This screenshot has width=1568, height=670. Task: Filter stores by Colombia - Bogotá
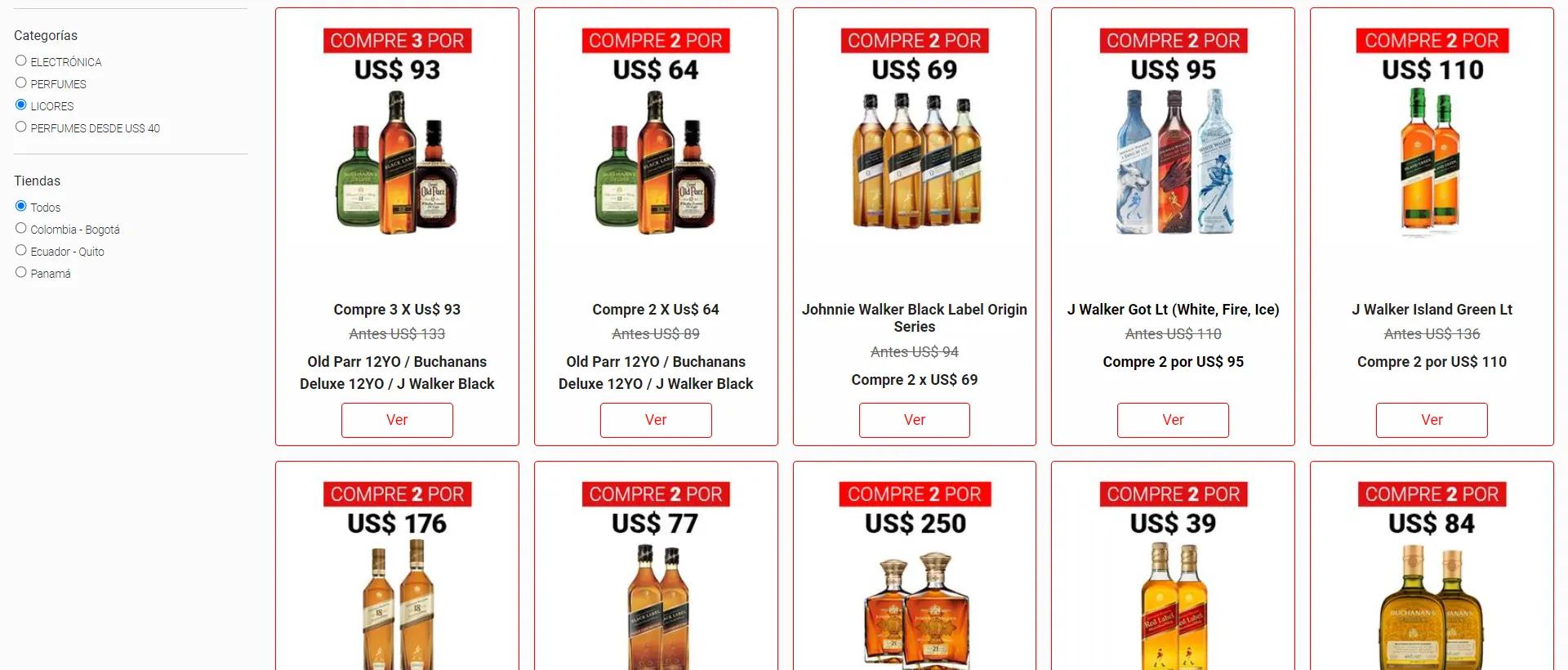click(x=21, y=228)
